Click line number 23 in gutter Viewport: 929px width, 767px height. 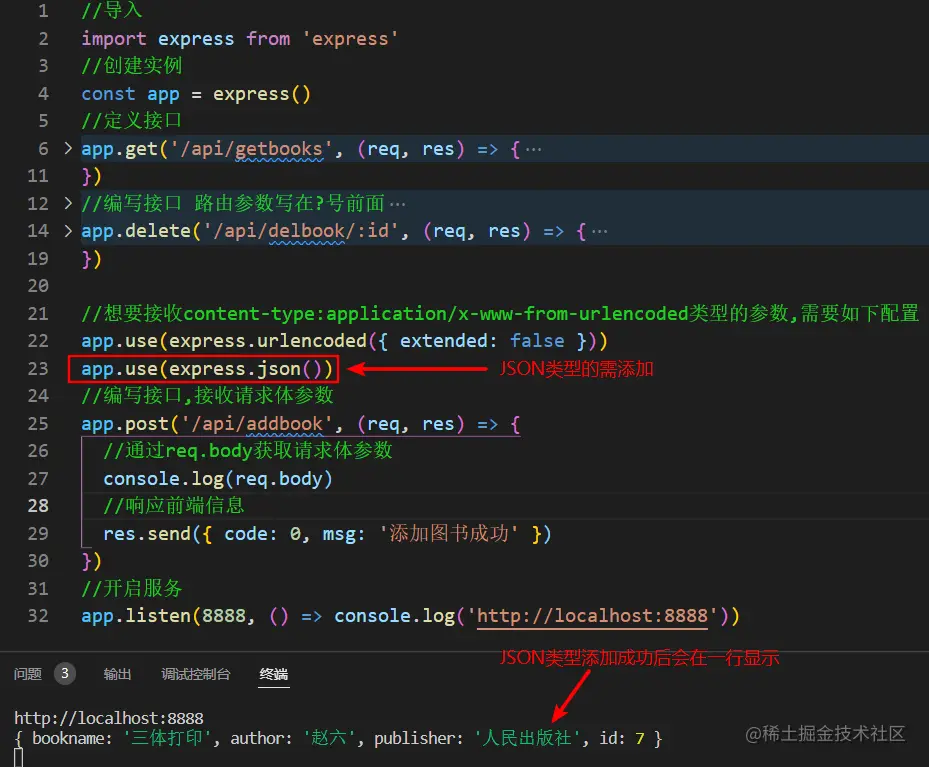click(x=38, y=368)
